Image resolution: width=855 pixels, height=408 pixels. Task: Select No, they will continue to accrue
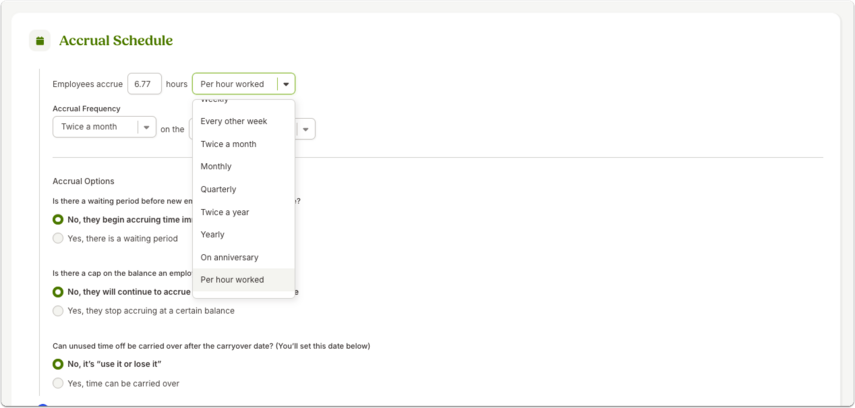tap(58, 292)
